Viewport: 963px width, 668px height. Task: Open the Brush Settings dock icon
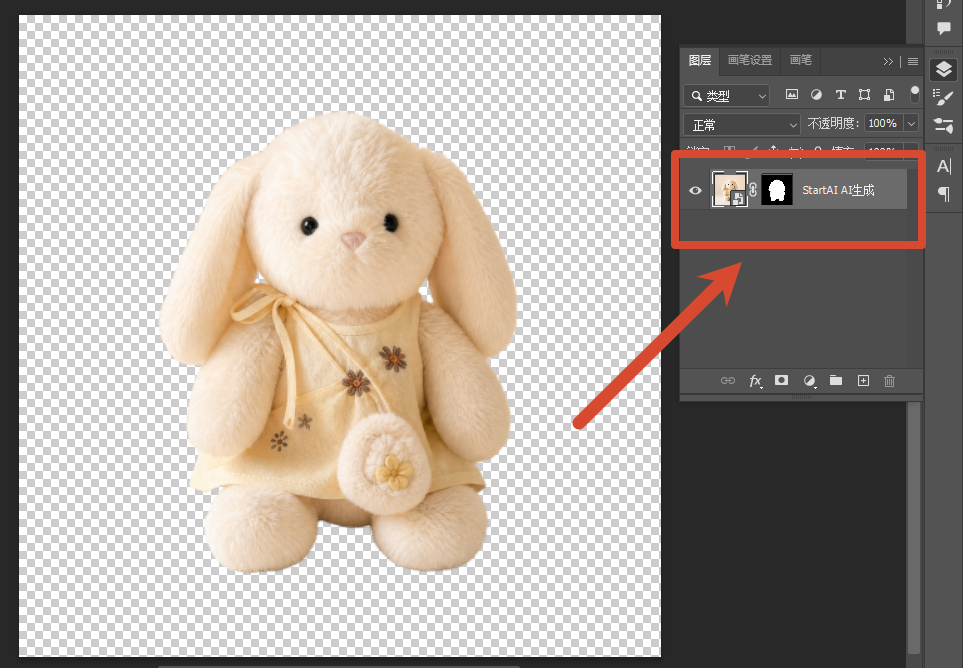(x=943, y=97)
